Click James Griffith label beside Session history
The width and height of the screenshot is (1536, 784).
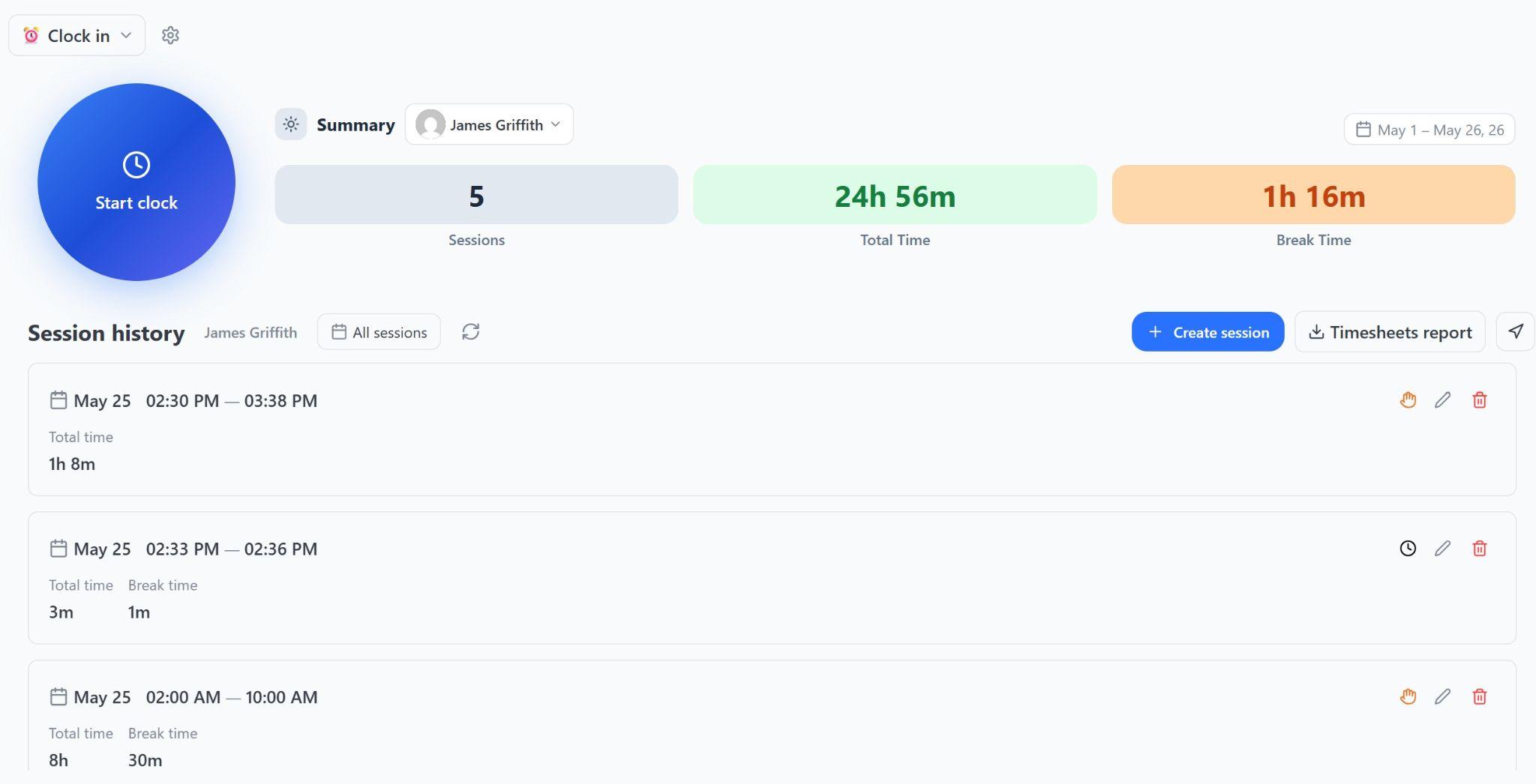(250, 333)
